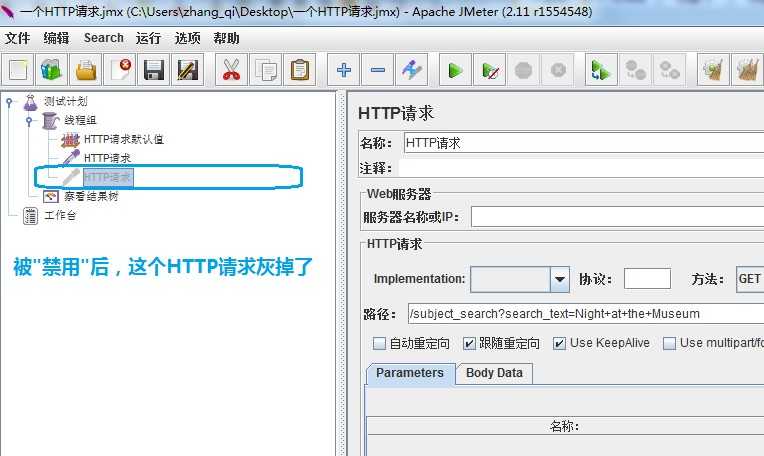Click the 服务器名称或IP input field
This screenshot has width=764, height=456.
pyautogui.click(x=617, y=217)
